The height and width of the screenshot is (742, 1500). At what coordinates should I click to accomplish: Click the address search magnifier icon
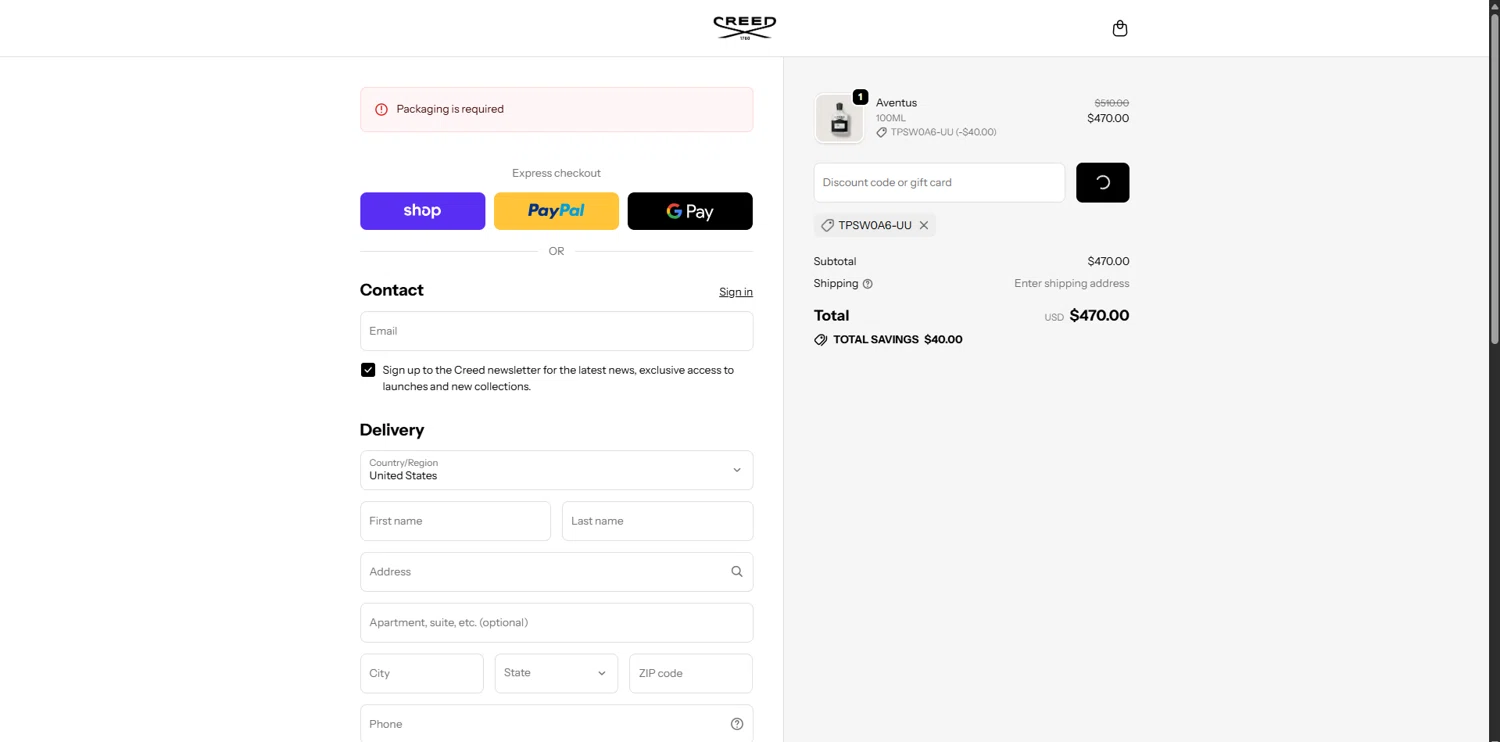pyautogui.click(x=737, y=572)
